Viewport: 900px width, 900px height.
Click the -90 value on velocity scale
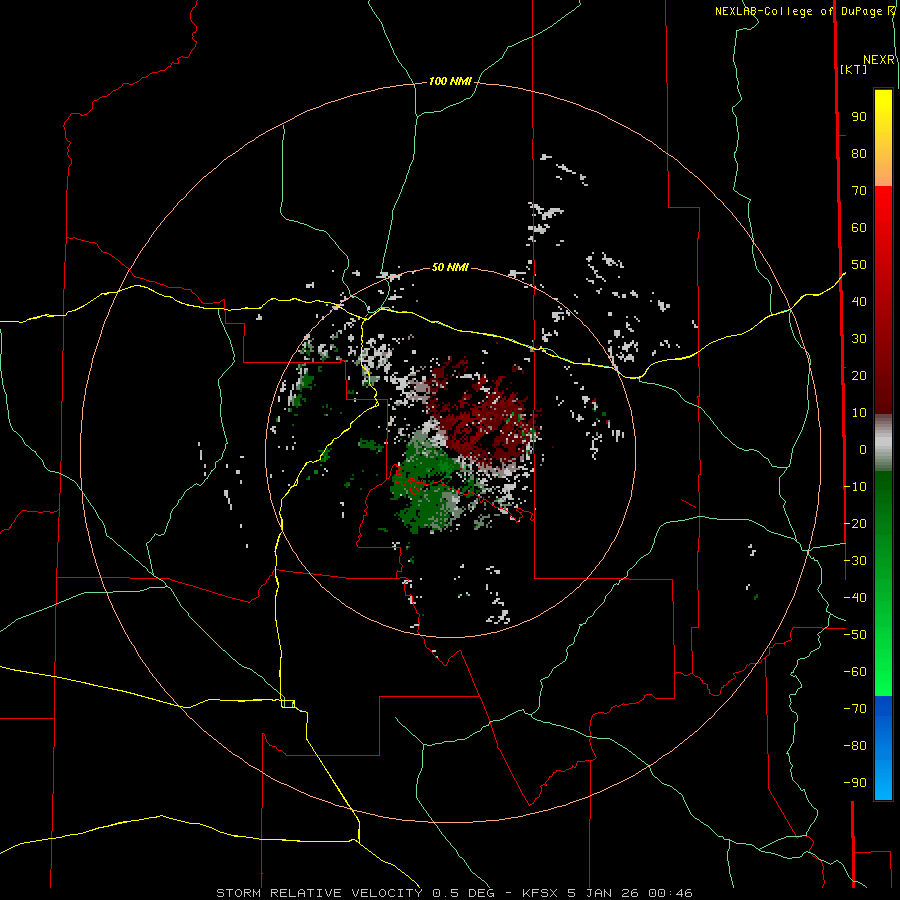pos(855,783)
